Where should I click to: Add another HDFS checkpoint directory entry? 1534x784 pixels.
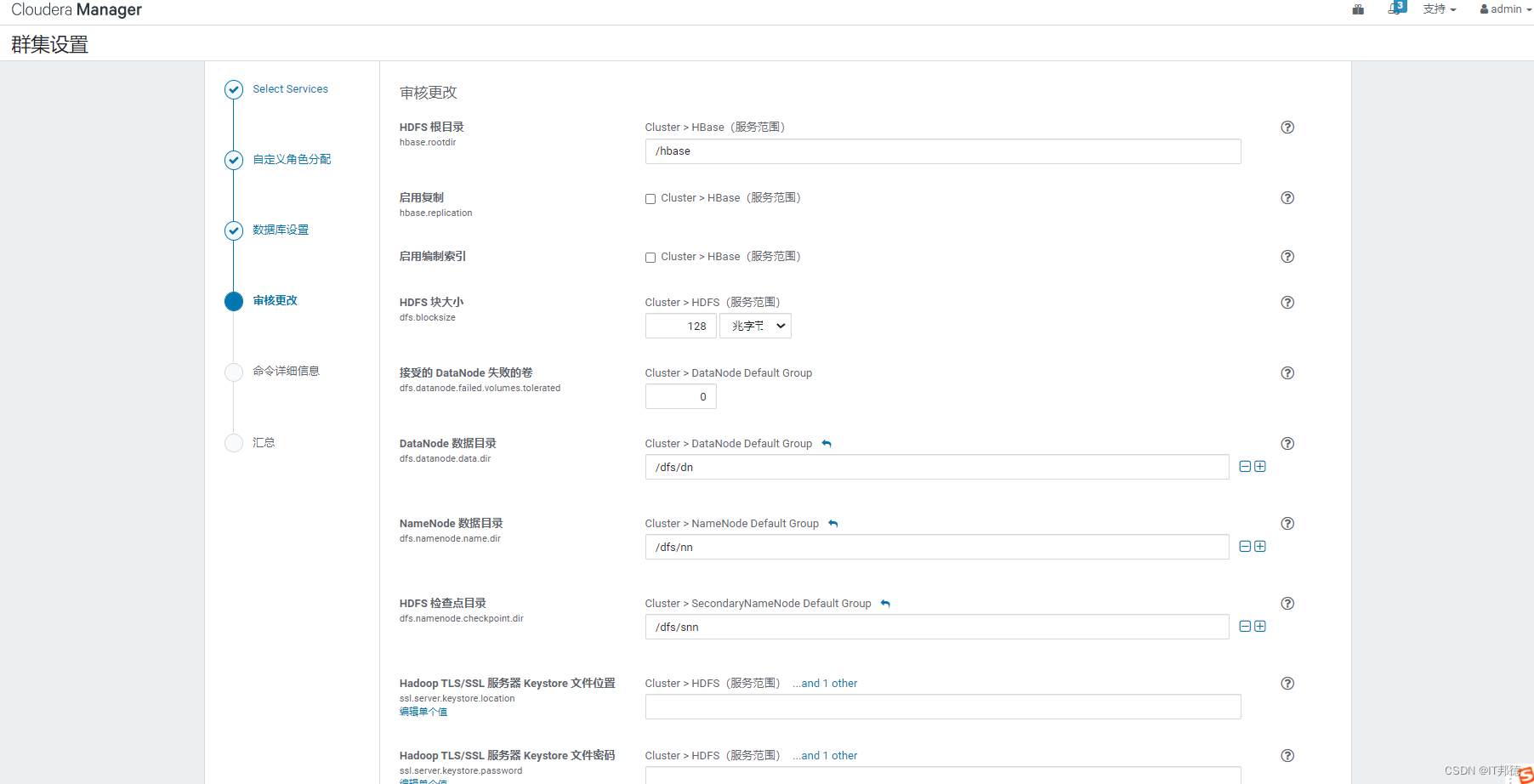point(1260,627)
